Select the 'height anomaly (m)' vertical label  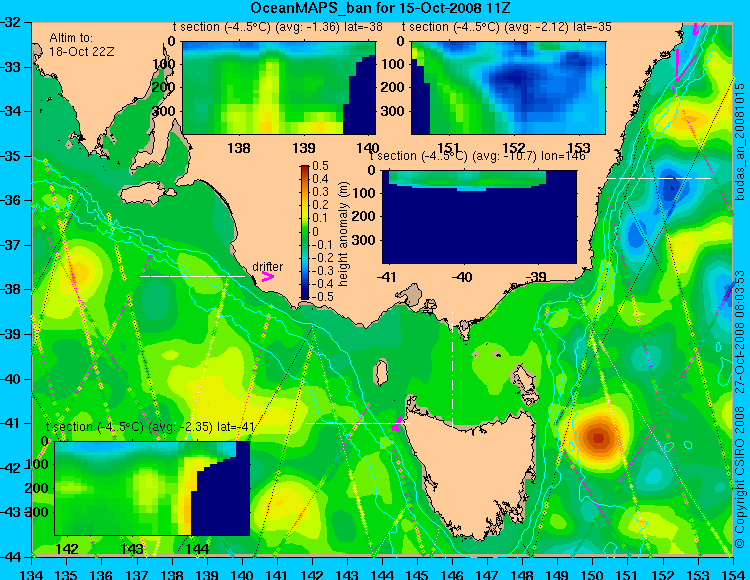(343, 234)
